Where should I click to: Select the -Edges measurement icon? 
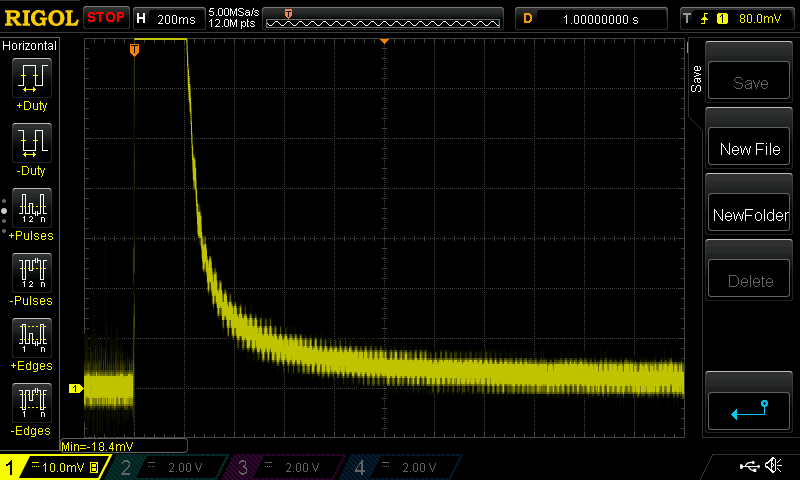pos(32,403)
